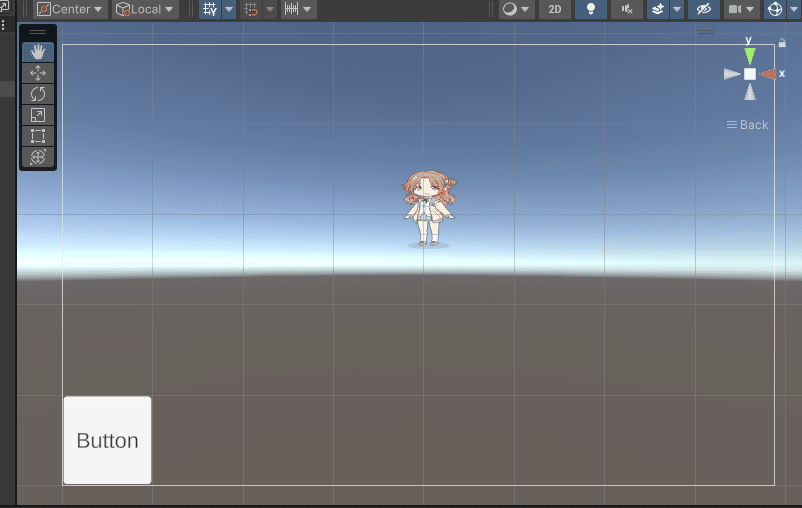Toggle hidden objects visibility eye icon
The width and height of the screenshot is (802, 508).
[x=704, y=9]
